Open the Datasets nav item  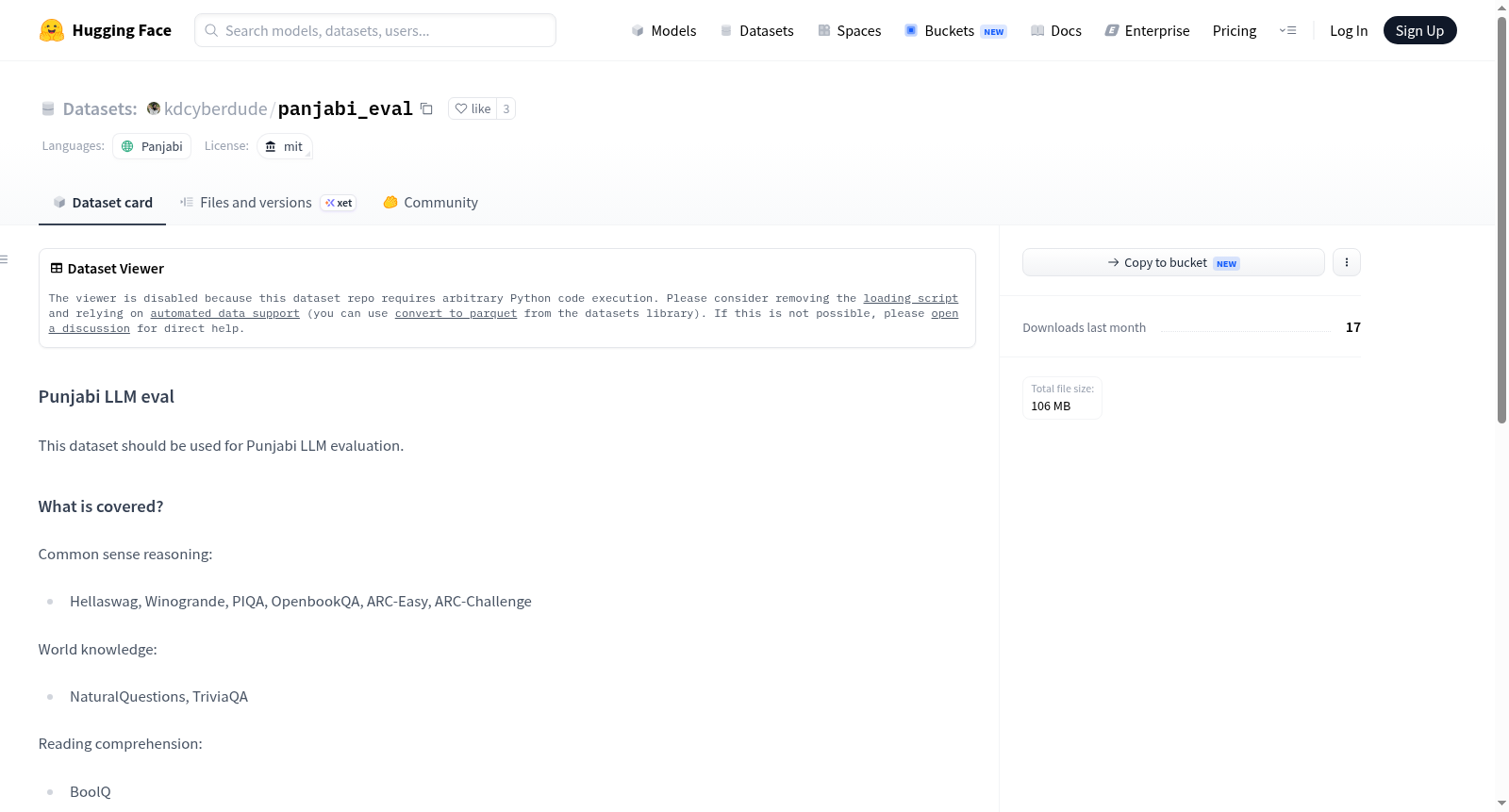click(x=756, y=30)
